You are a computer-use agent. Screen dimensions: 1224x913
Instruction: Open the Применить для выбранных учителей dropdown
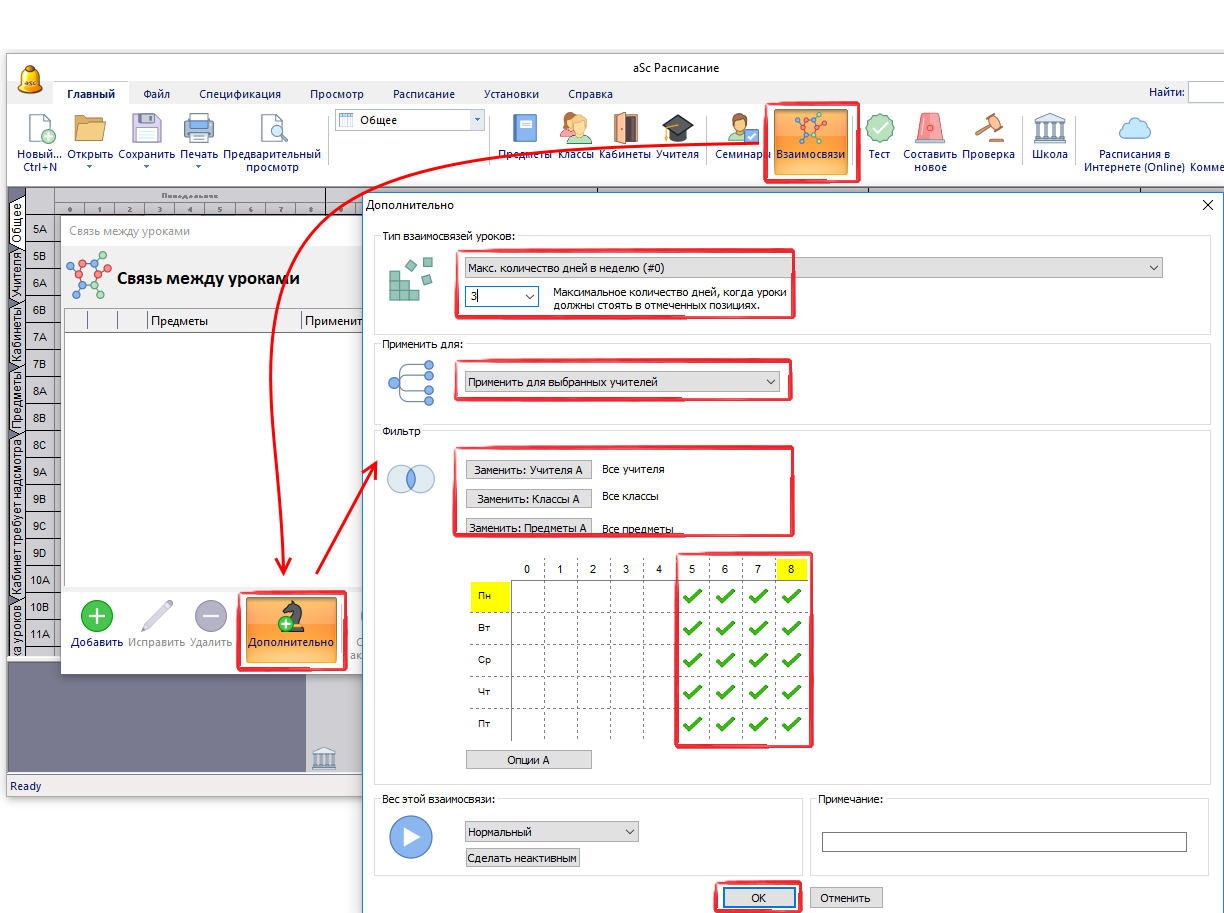(622, 382)
